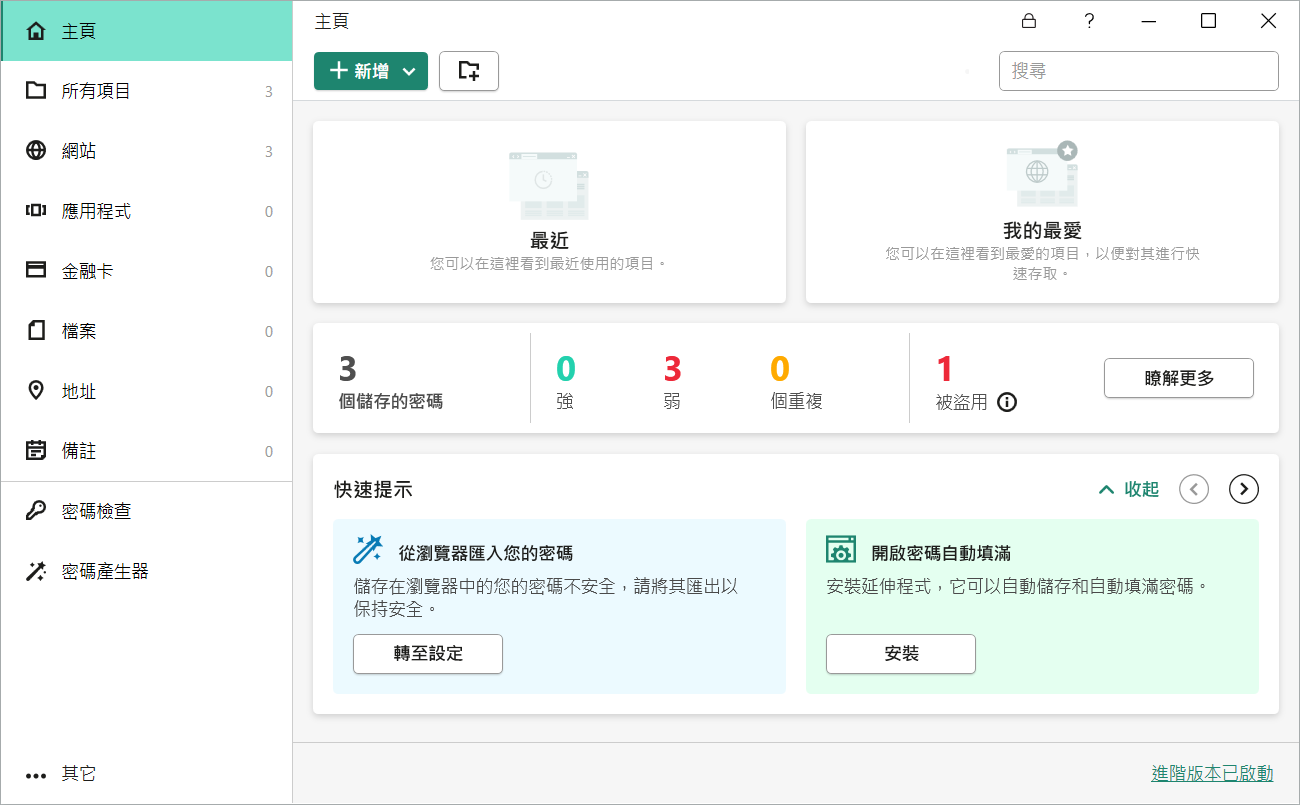Open 地址 addresses in sidebar
Screen dimensions: 1300x805
pyautogui.click(x=79, y=392)
